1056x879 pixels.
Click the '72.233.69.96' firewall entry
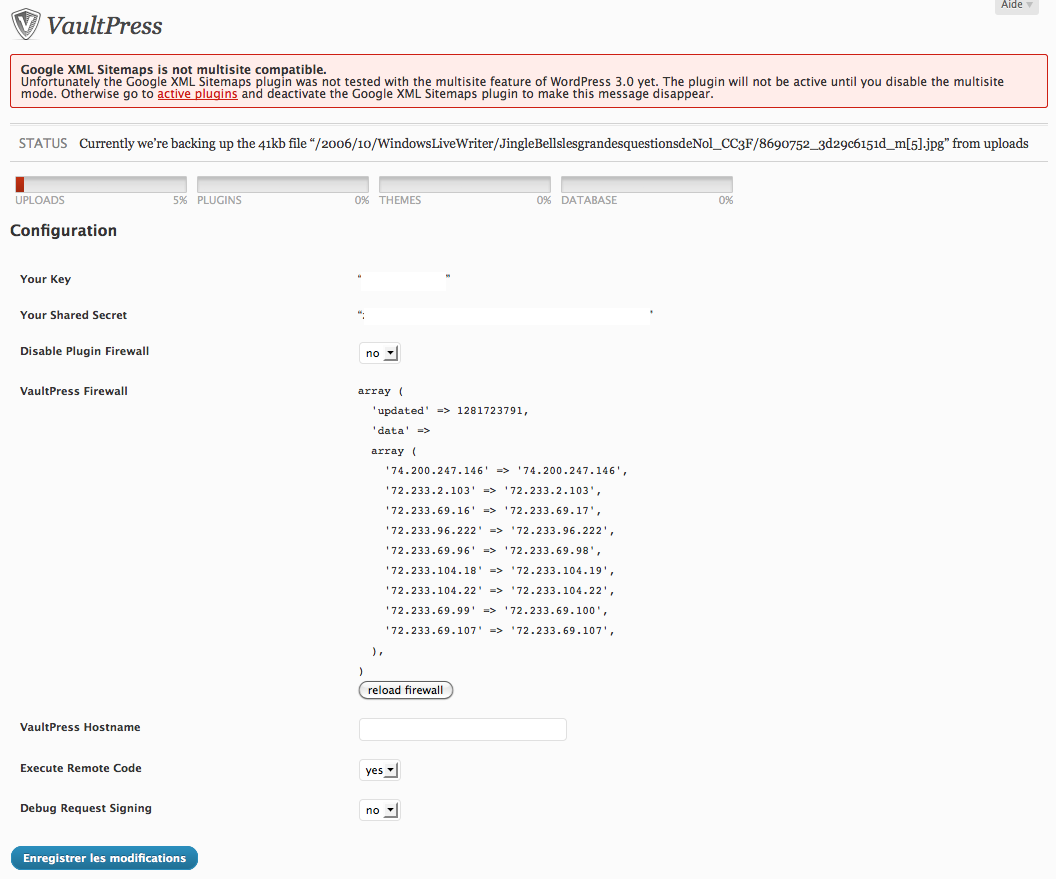pos(493,550)
